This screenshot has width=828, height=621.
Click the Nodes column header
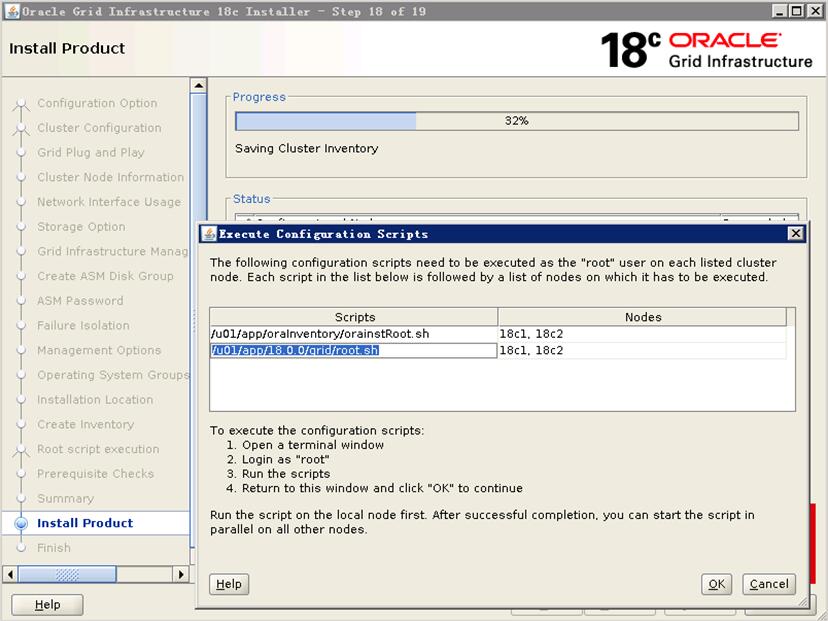[x=642, y=317]
